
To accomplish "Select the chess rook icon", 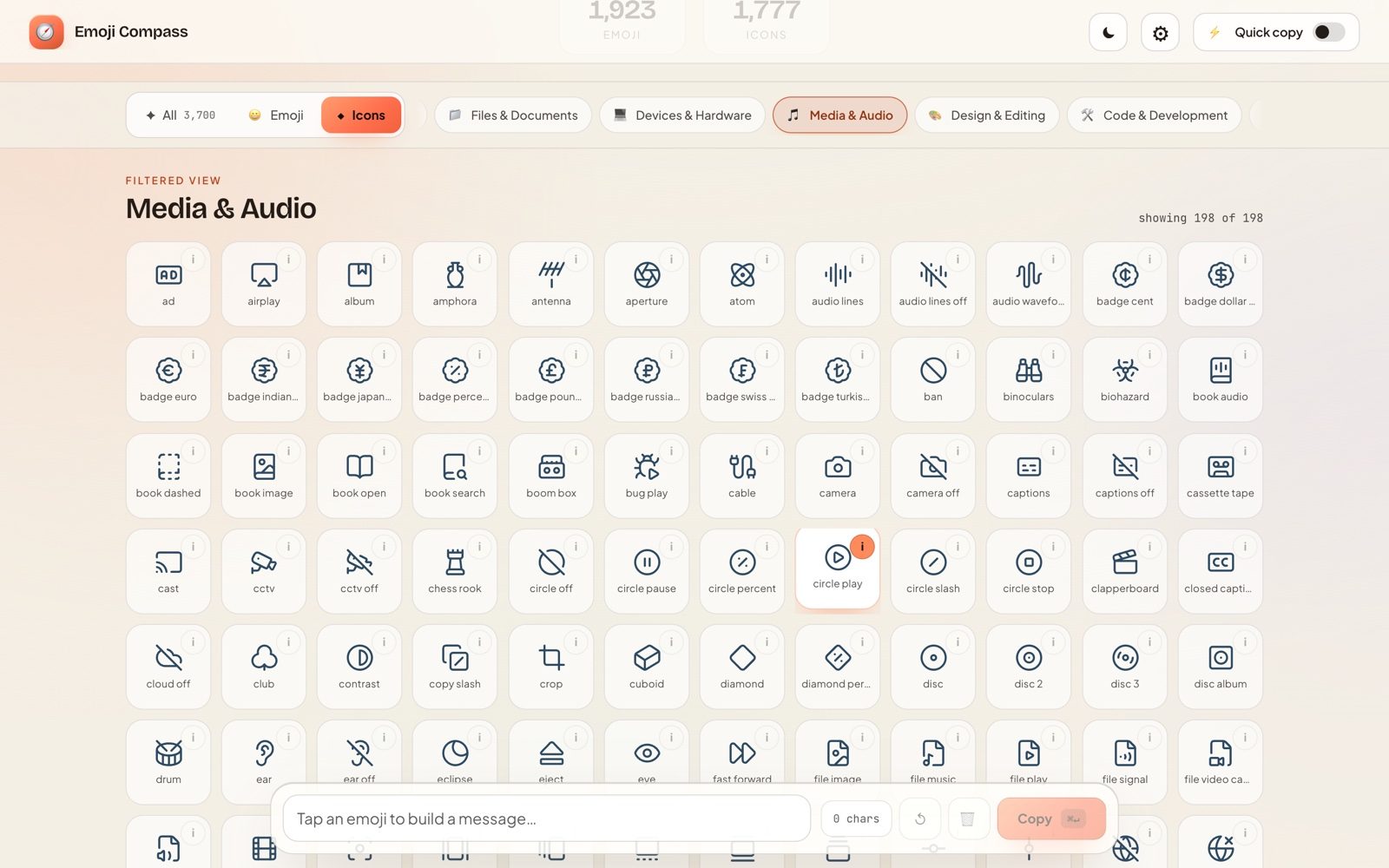I will point(455,571).
